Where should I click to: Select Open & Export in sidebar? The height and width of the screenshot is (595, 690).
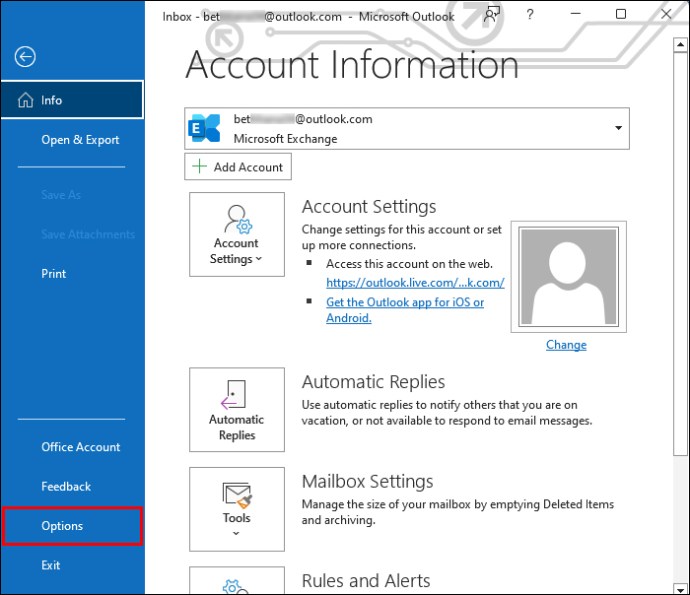80,140
